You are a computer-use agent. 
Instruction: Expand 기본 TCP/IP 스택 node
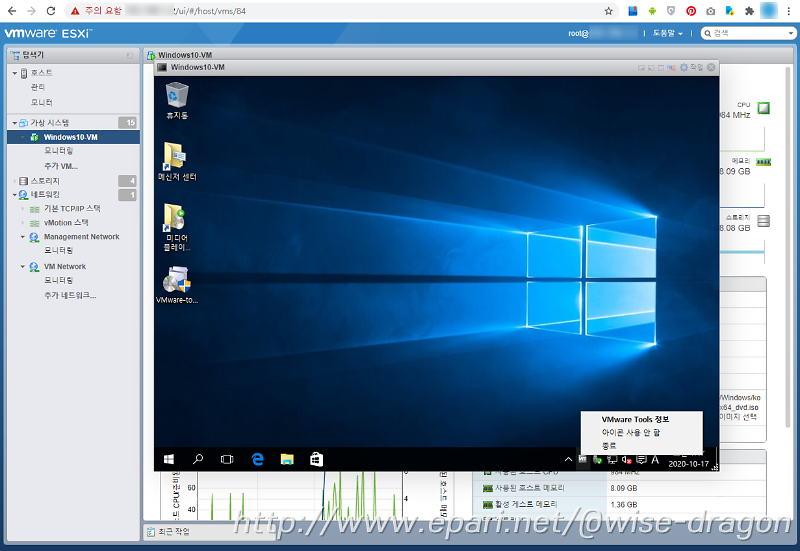[22, 209]
